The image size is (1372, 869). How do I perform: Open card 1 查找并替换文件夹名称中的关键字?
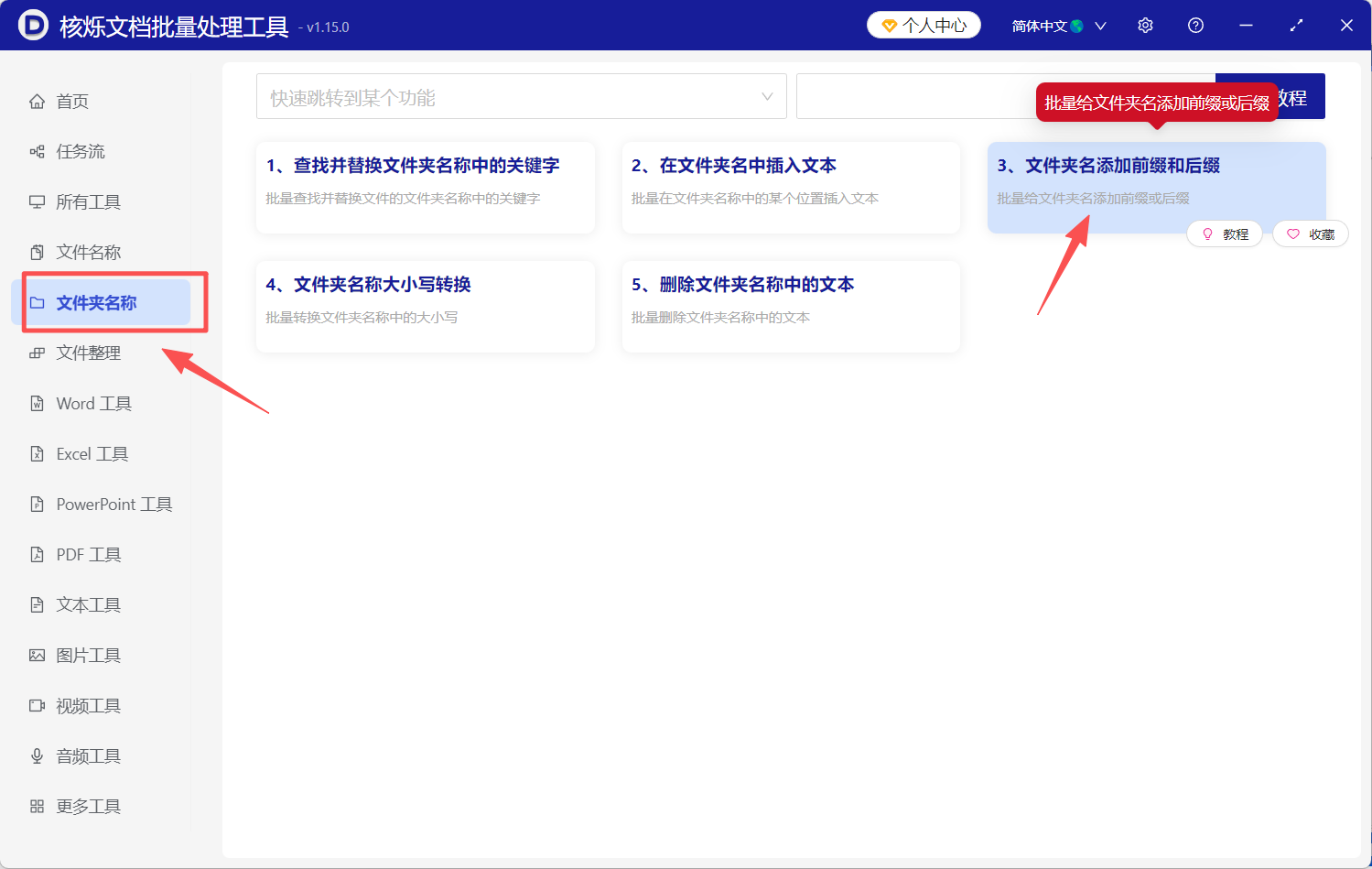426,188
